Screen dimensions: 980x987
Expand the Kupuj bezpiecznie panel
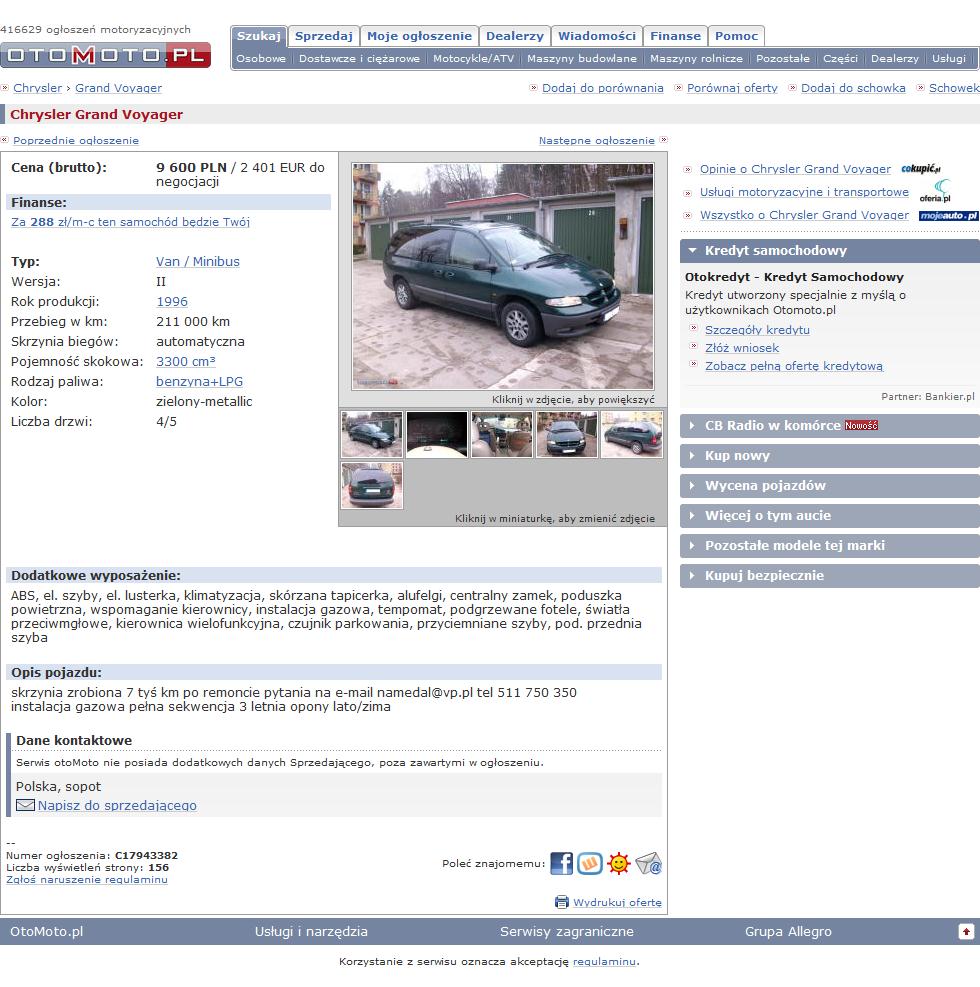point(830,575)
